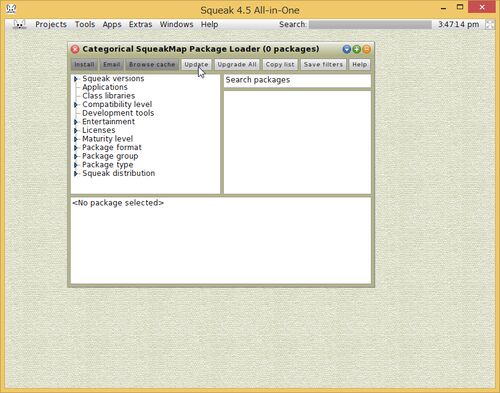Expand the Entertainment category
500x393 pixels.
76,122
